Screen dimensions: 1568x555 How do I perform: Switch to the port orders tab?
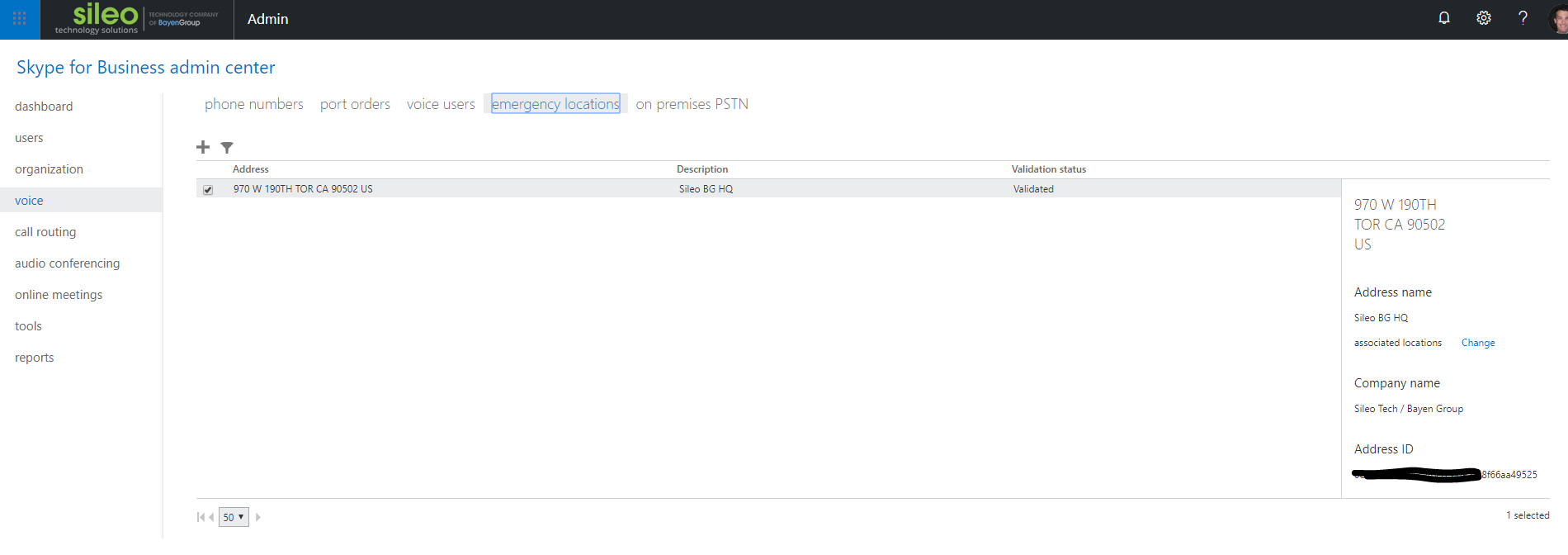pyautogui.click(x=355, y=104)
